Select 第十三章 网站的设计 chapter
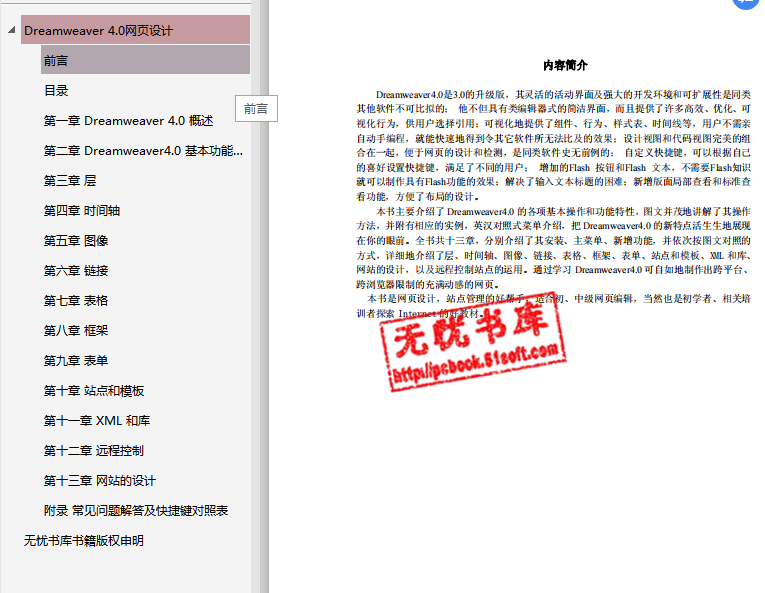 (100, 481)
